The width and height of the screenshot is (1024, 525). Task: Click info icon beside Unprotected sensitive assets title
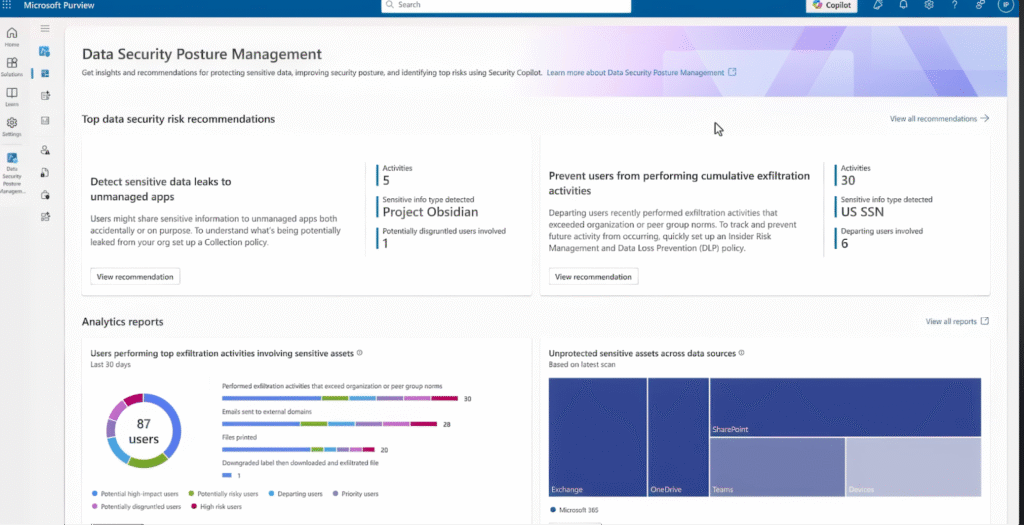coord(741,353)
